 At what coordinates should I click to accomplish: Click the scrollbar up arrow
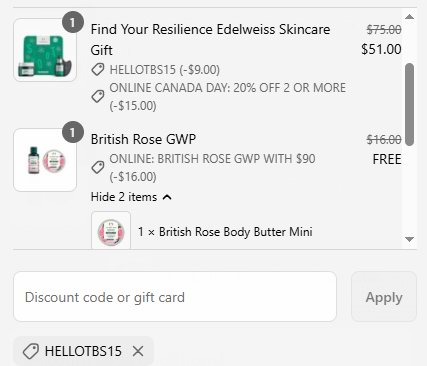coord(409,17)
